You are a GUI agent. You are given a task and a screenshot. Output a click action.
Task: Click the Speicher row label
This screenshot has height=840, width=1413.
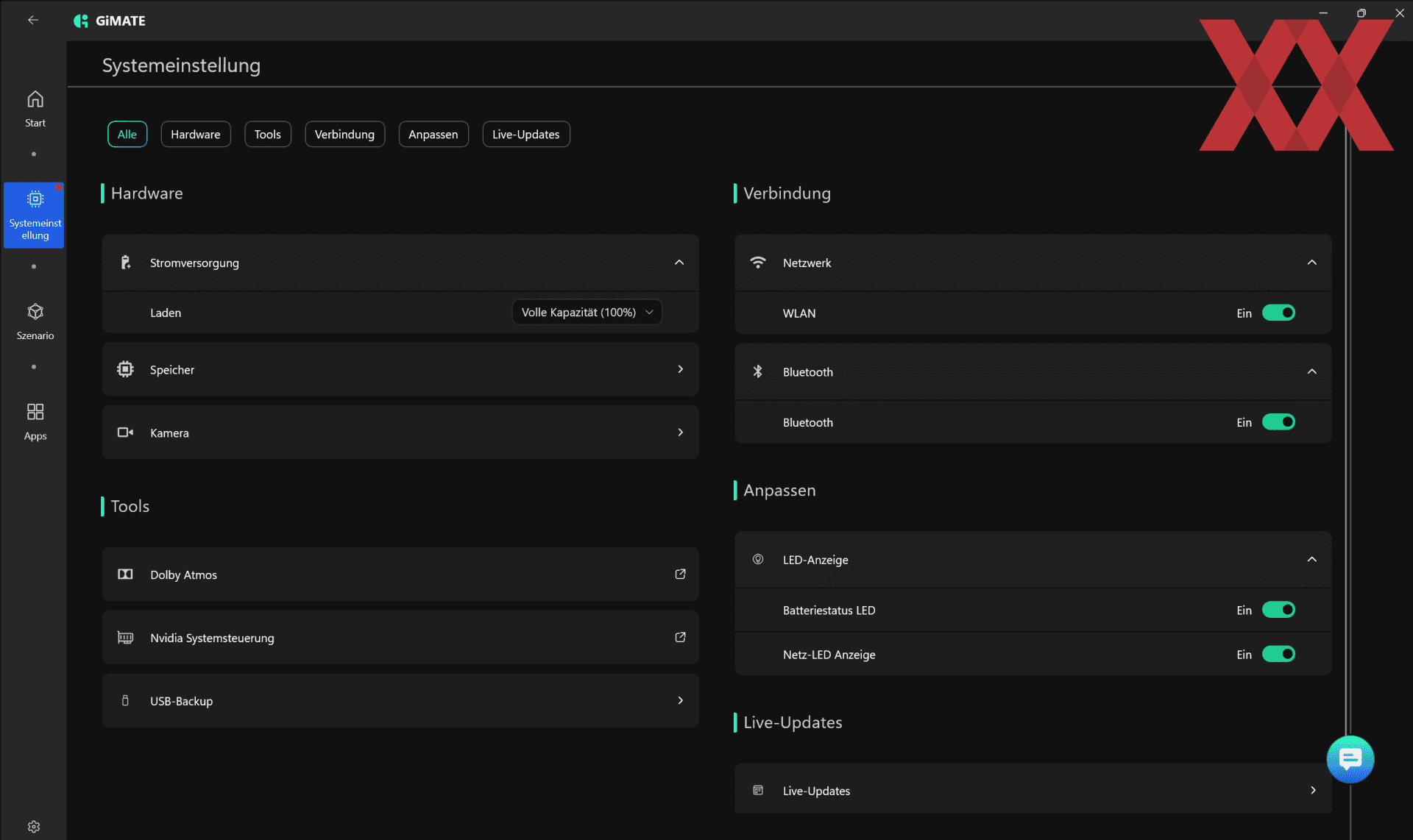(x=172, y=370)
